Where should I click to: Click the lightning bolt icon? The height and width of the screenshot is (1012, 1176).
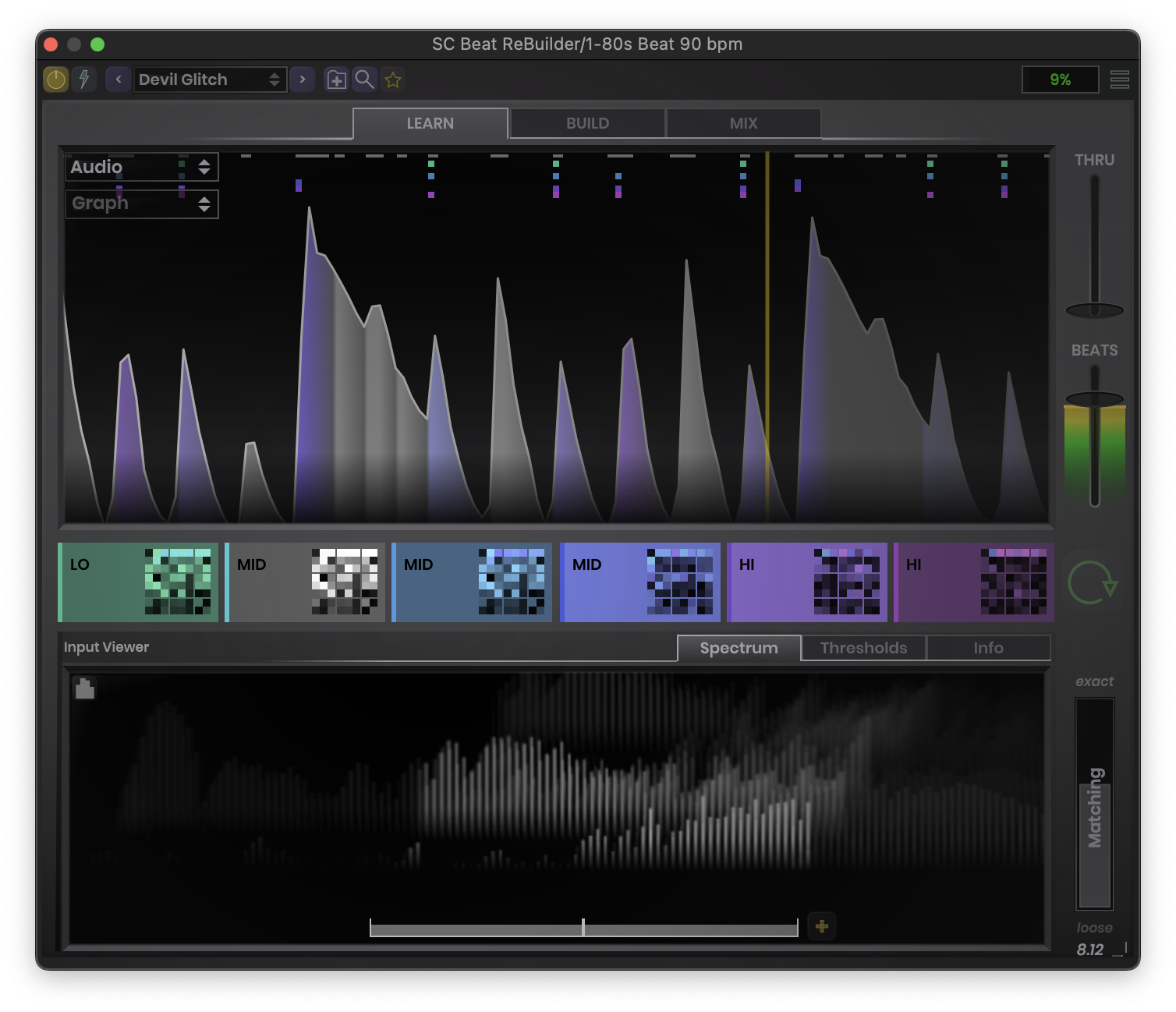[x=83, y=80]
